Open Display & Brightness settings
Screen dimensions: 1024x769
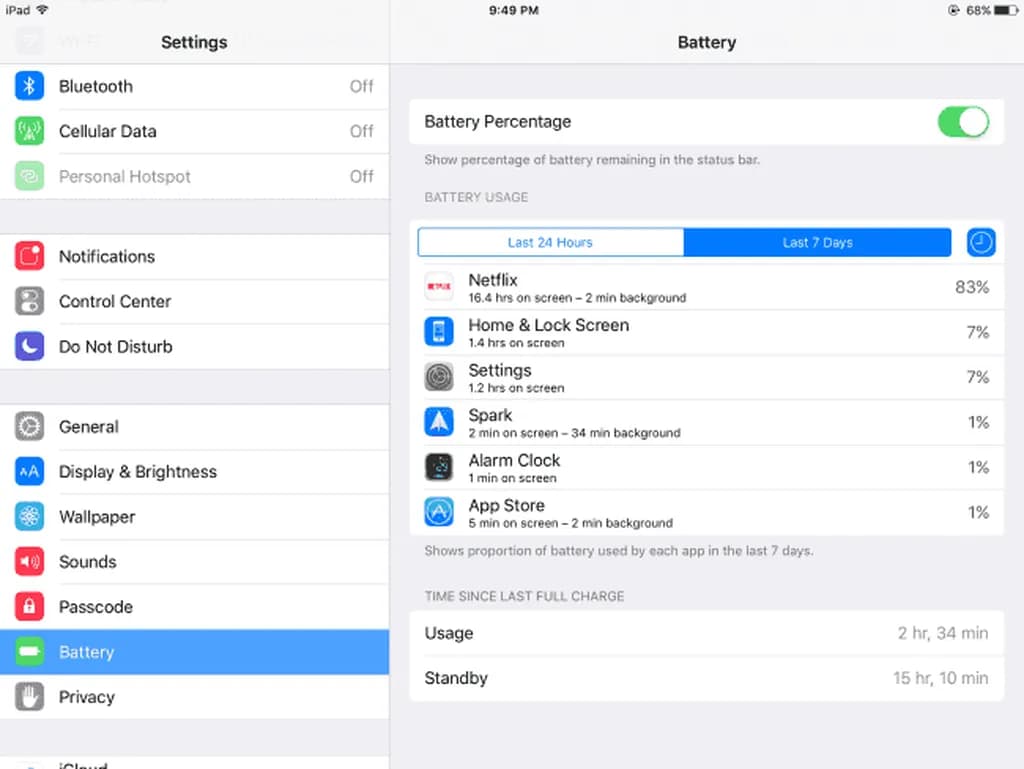(x=195, y=472)
